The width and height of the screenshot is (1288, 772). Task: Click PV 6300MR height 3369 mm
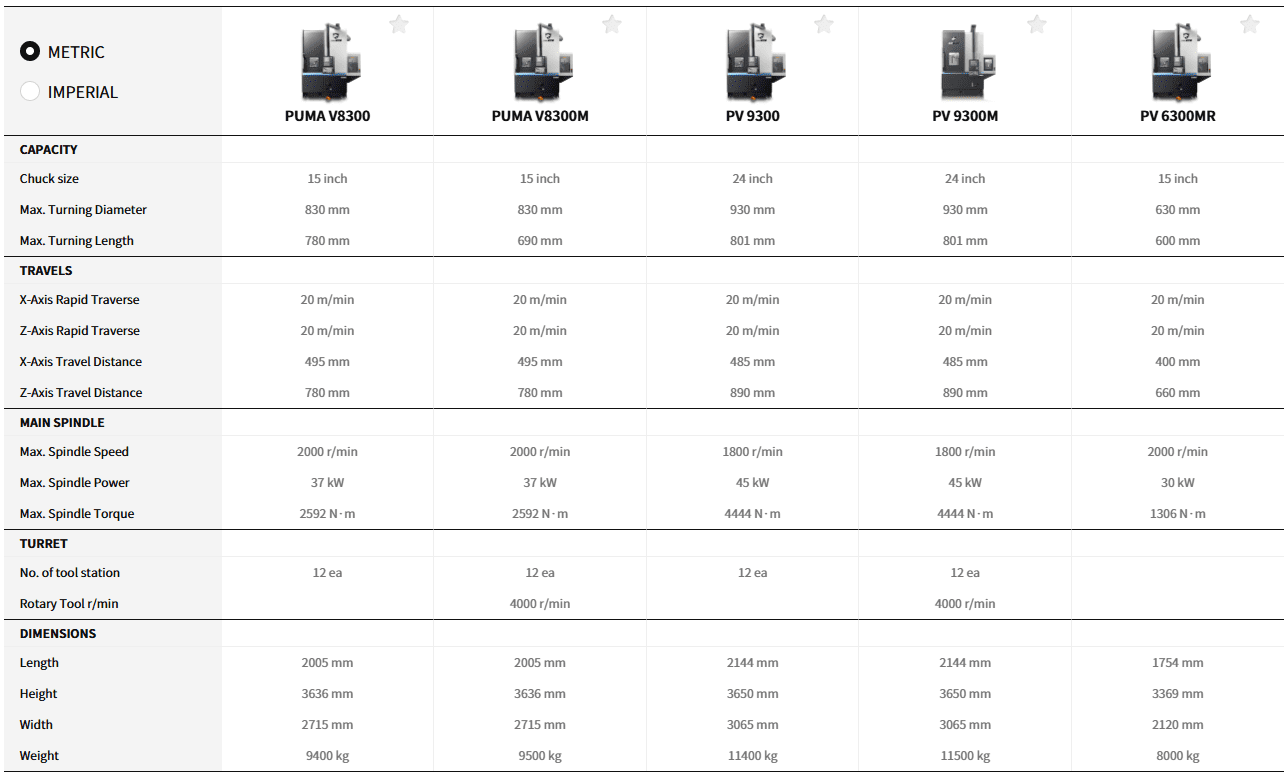click(1178, 694)
